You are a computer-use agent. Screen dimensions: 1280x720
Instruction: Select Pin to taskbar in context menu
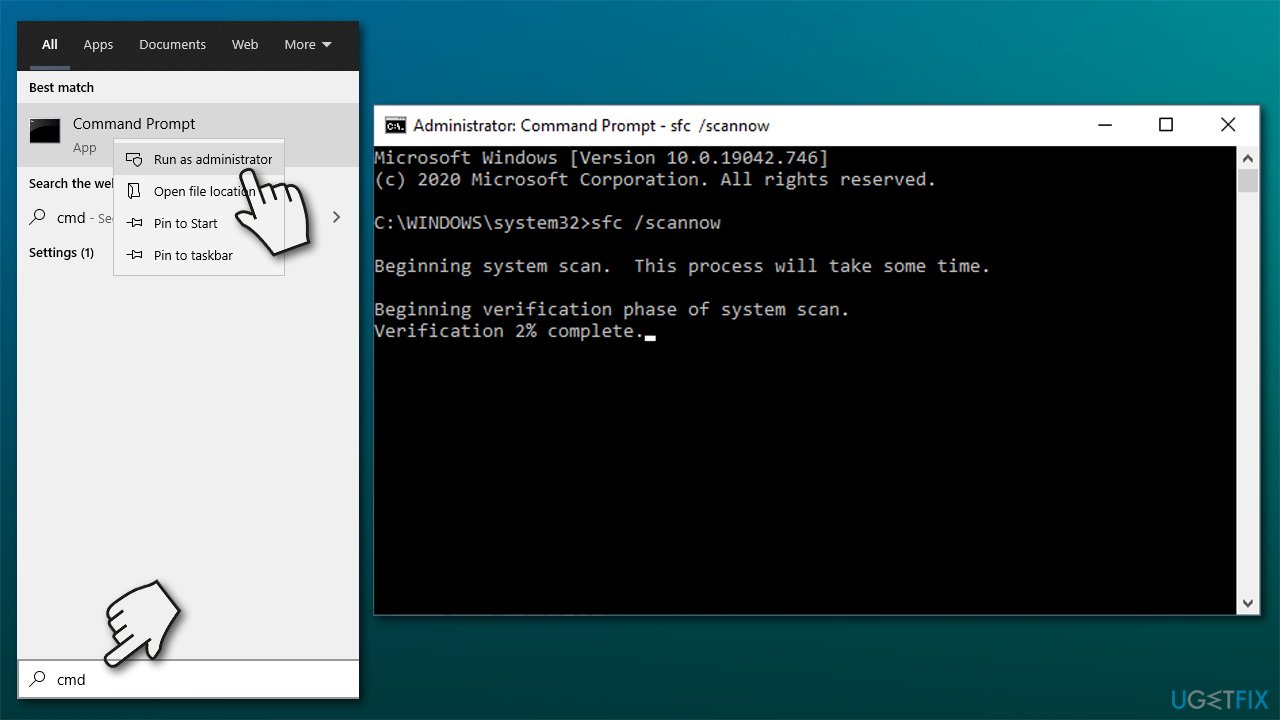199,255
